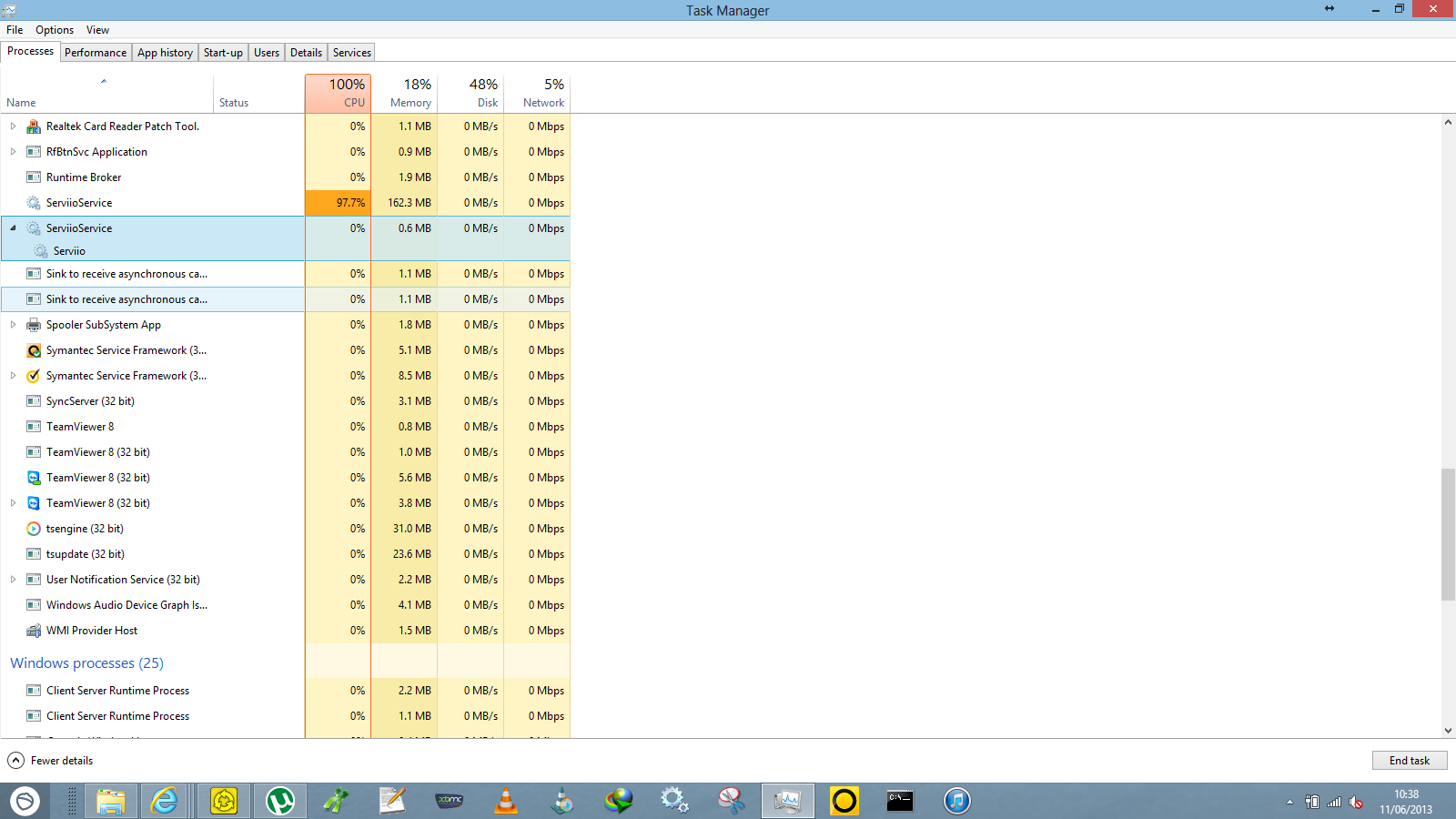The height and width of the screenshot is (819, 1456).
Task: Select the tsengine (32 bit) process
Action: tap(286, 529)
